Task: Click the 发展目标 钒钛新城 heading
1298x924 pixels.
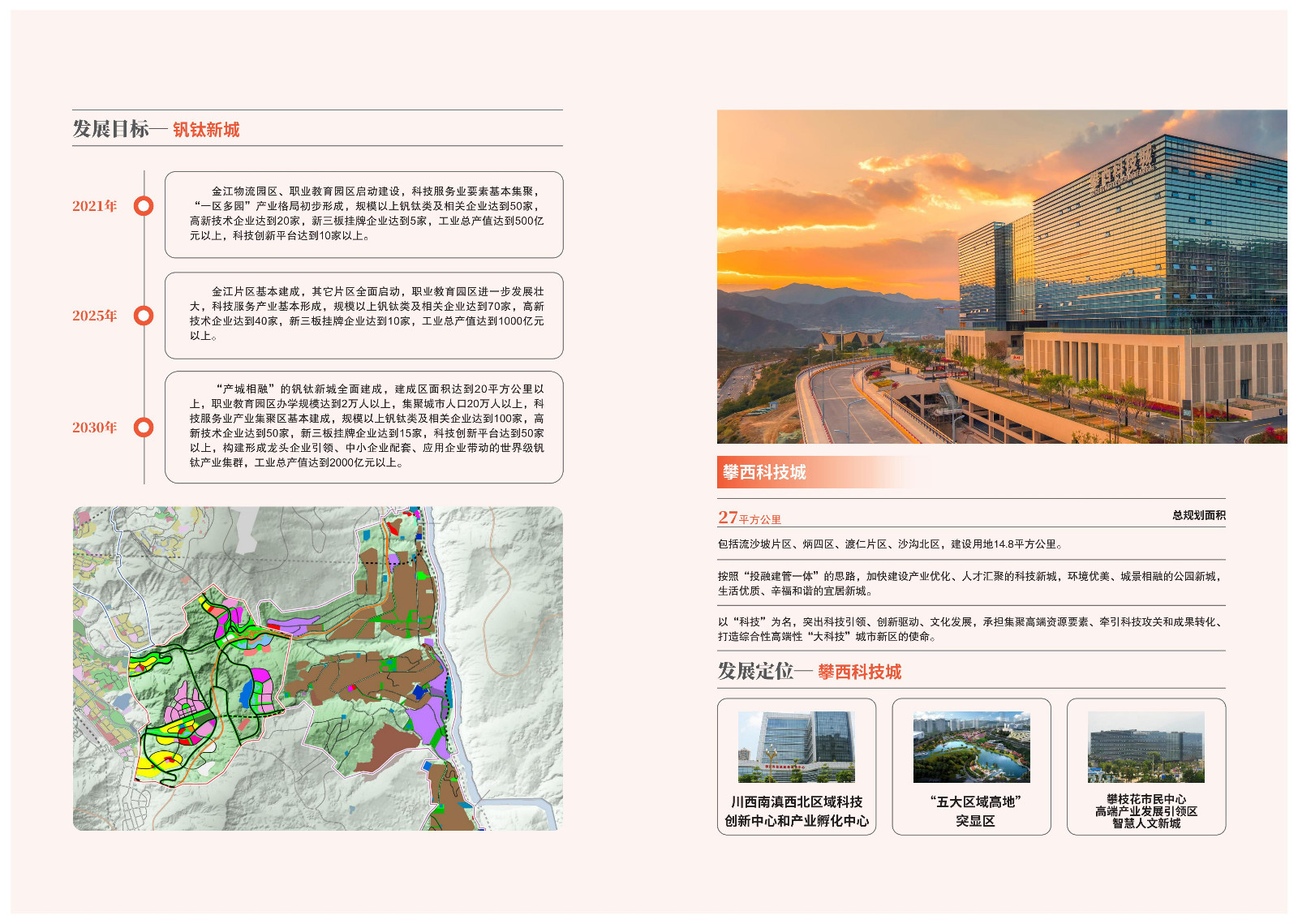Action: click(x=156, y=129)
